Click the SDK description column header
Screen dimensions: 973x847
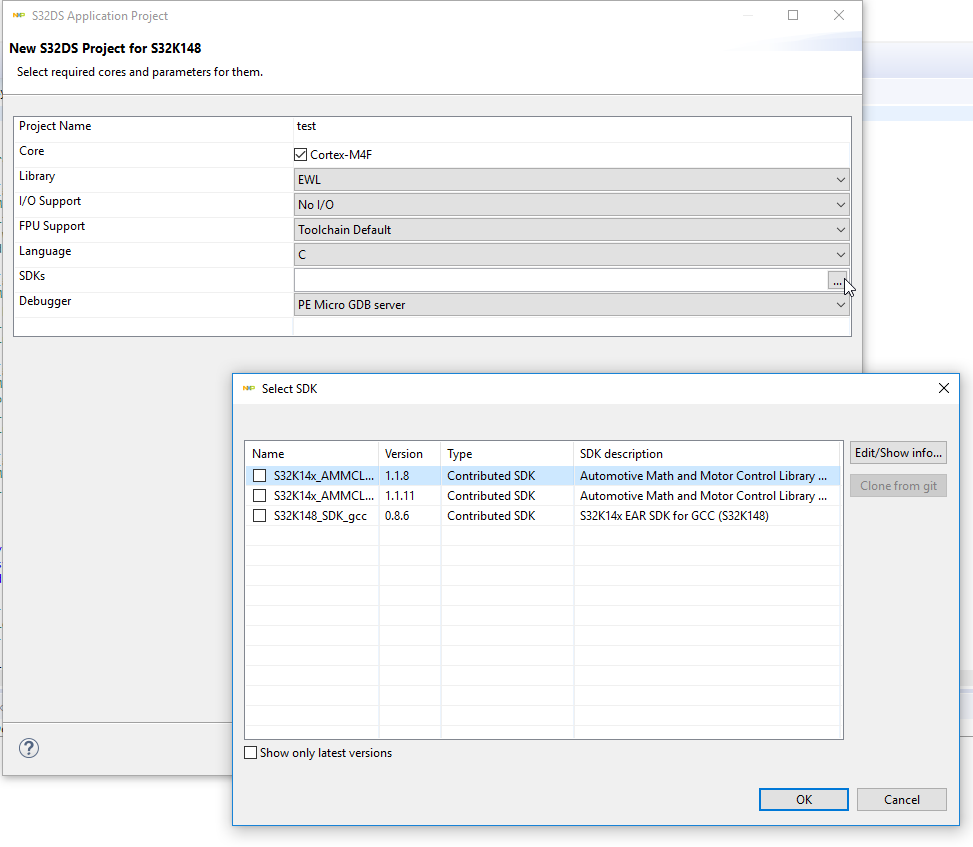707,454
